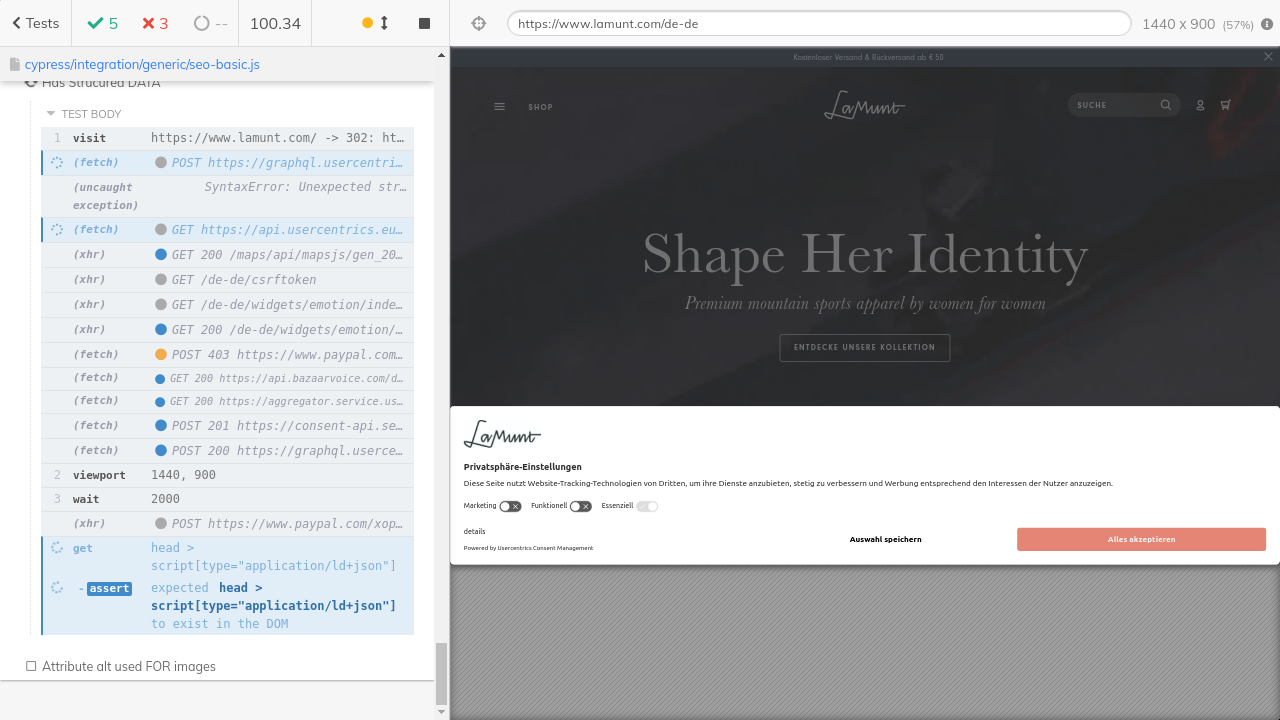
Task: Enable the Funktionell consent toggle
Action: (580, 506)
